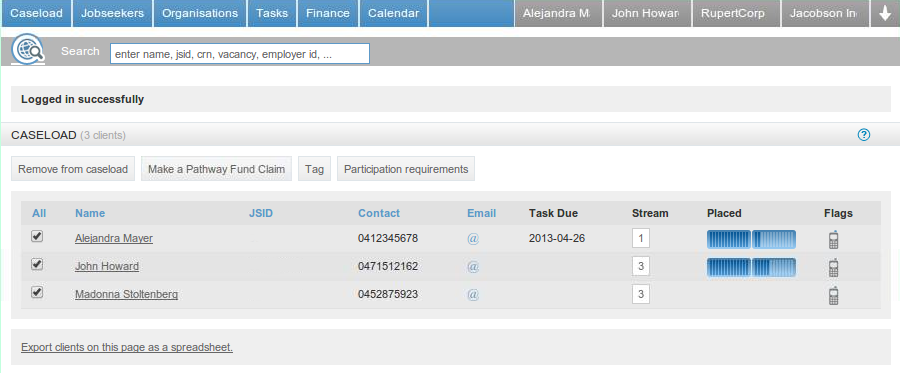Go to the Tasks tab
Viewport: 900px width, 373px height.
coord(272,13)
